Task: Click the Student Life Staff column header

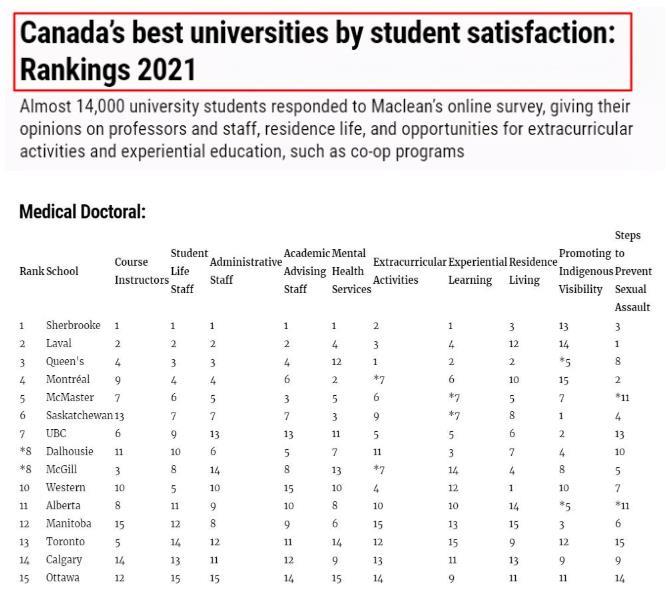Action: click(x=189, y=271)
